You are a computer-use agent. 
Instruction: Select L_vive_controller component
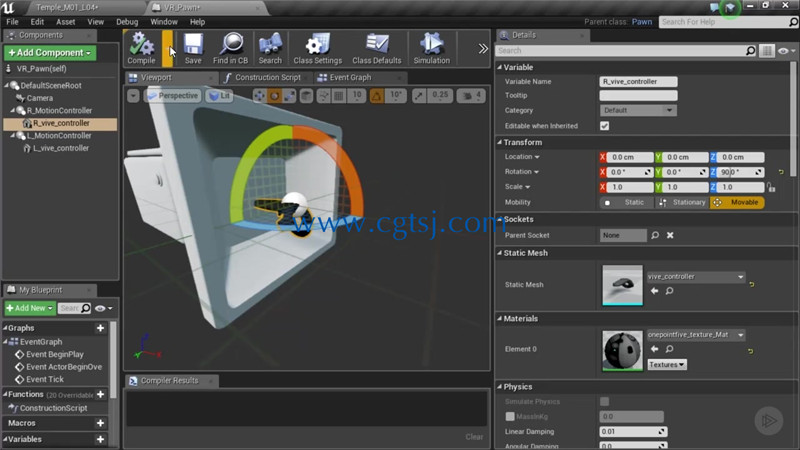61,148
